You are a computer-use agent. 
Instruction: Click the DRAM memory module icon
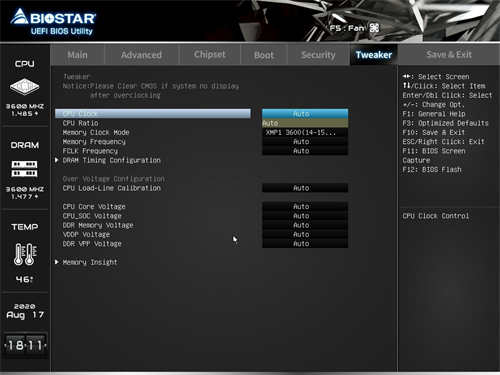coord(25,168)
